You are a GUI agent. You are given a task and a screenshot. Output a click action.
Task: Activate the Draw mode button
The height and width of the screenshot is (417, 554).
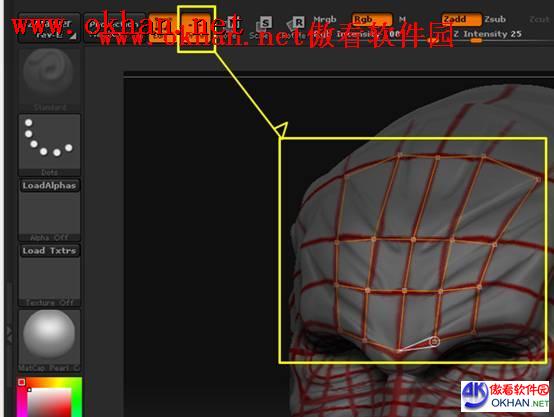(196, 28)
